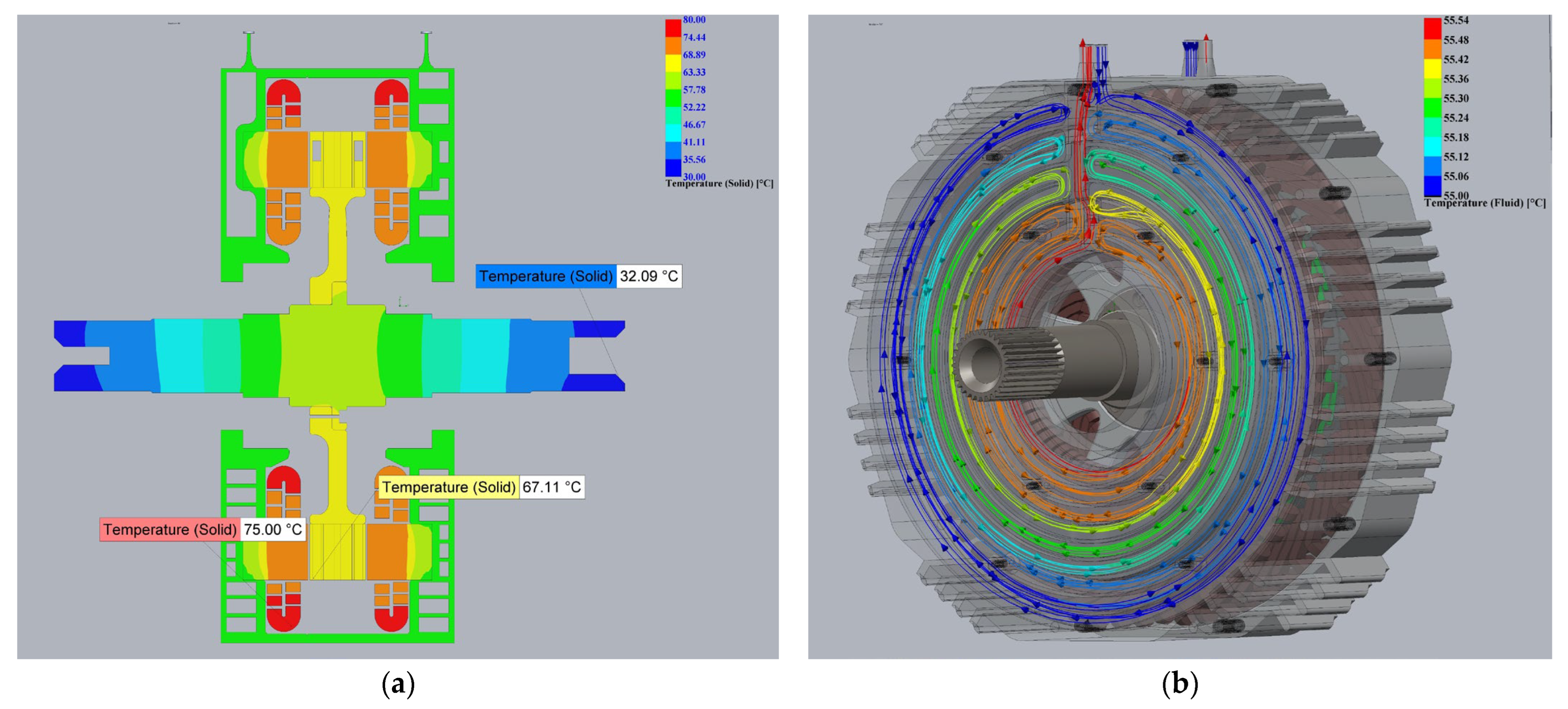Click the Temperature (Solid) [°C] legend title
This screenshot has width=1568, height=709.
click(x=719, y=183)
